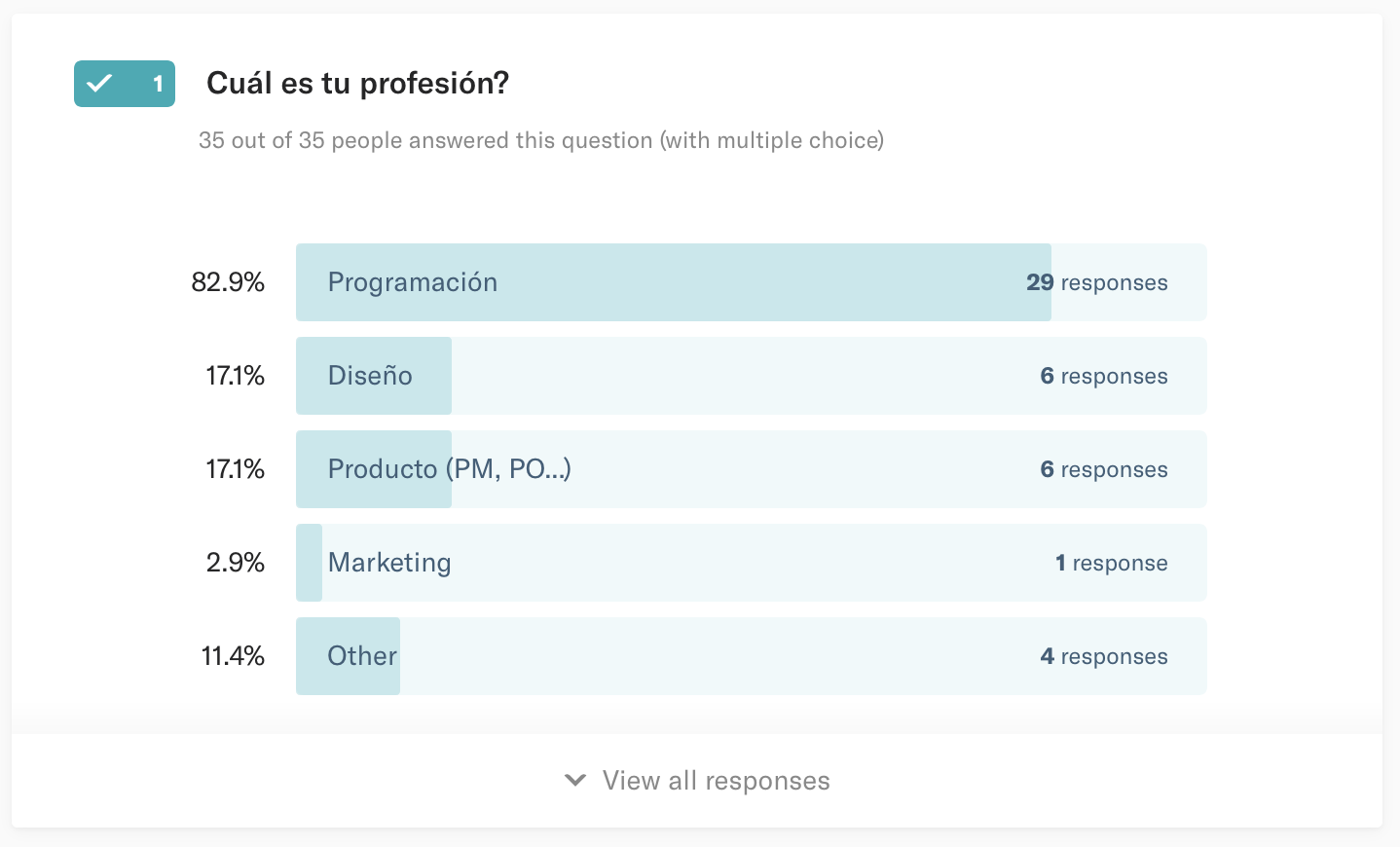Click the 1 response count for Marketing
1400x847 pixels.
[x=1112, y=563]
